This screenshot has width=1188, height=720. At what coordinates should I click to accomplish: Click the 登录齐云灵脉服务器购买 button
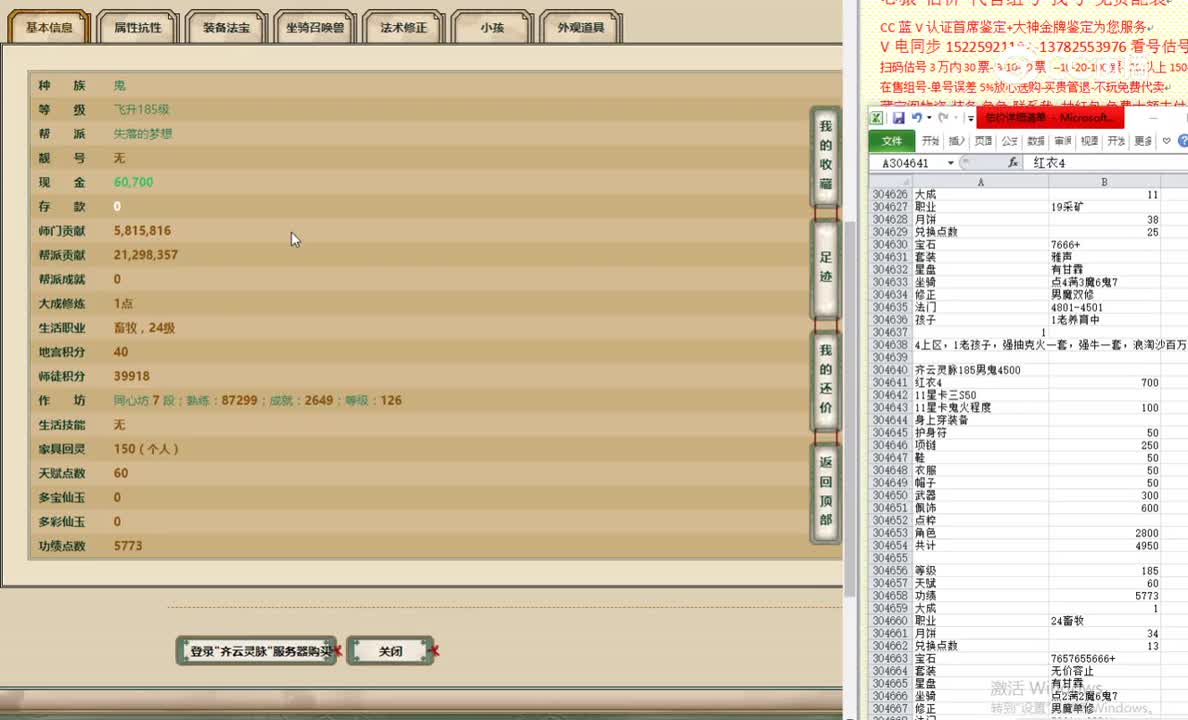tap(256, 650)
